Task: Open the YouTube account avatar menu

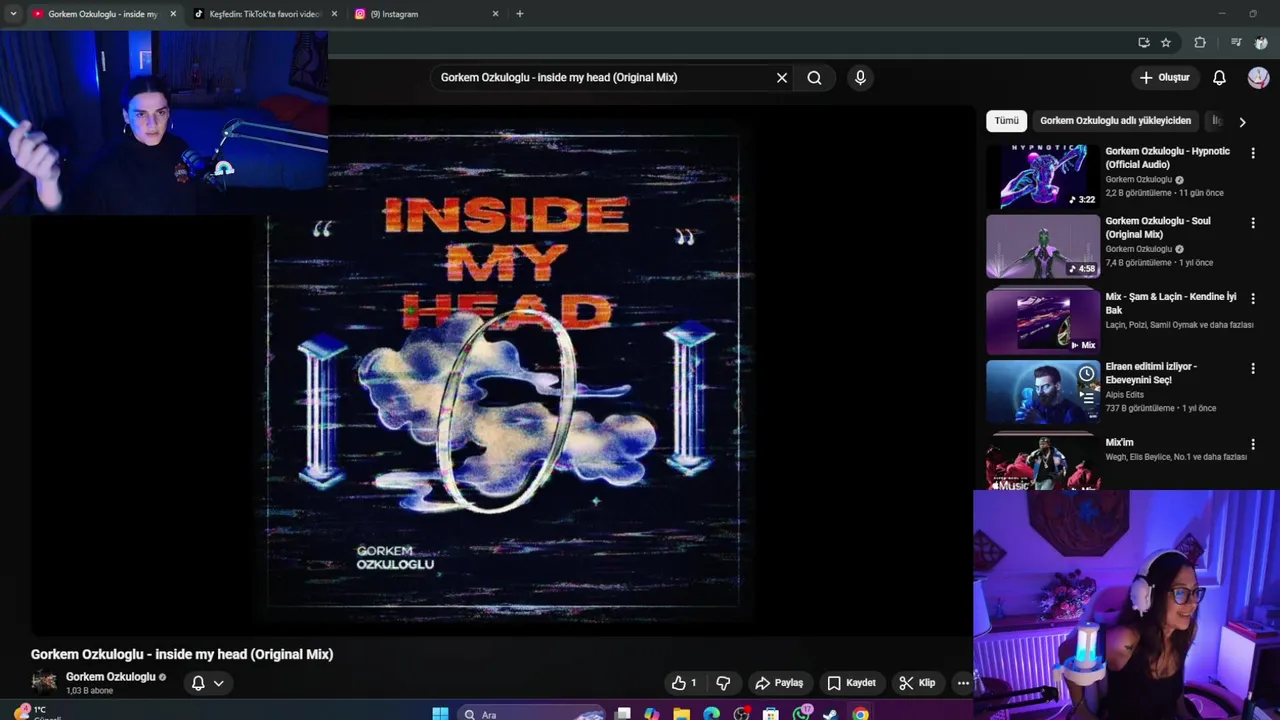Action: coord(1258,78)
